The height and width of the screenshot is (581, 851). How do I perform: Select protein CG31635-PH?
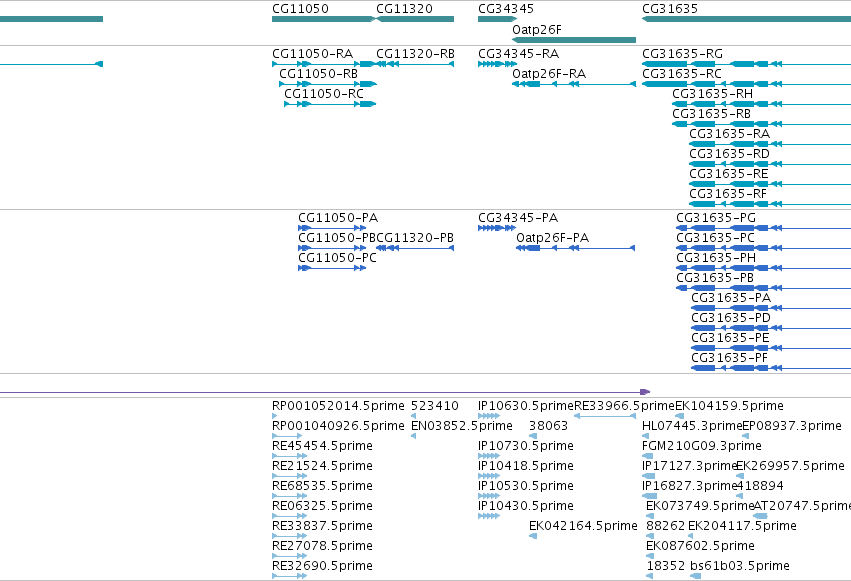coord(716,258)
